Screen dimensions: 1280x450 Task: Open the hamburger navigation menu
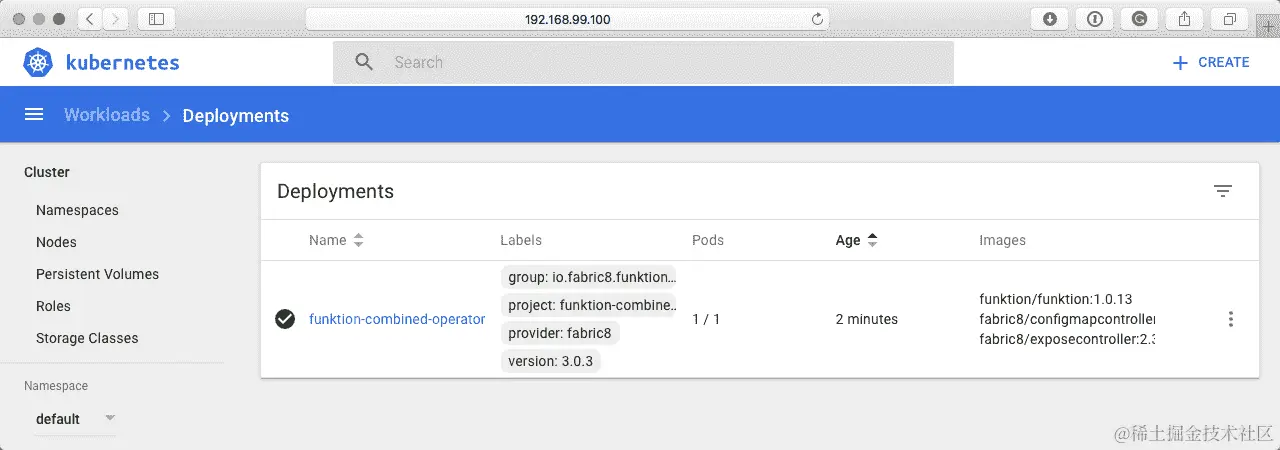click(34, 115)
